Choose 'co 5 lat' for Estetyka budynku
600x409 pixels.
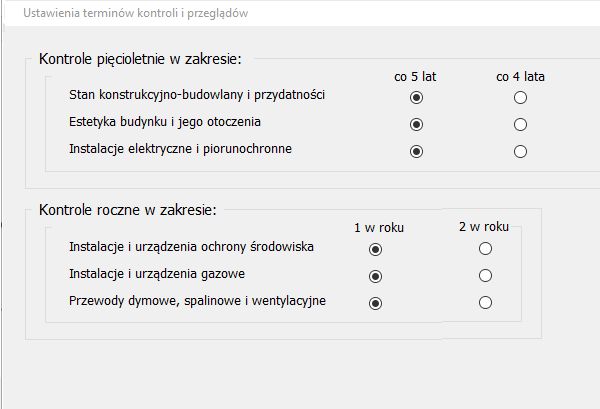coord(417,125)
